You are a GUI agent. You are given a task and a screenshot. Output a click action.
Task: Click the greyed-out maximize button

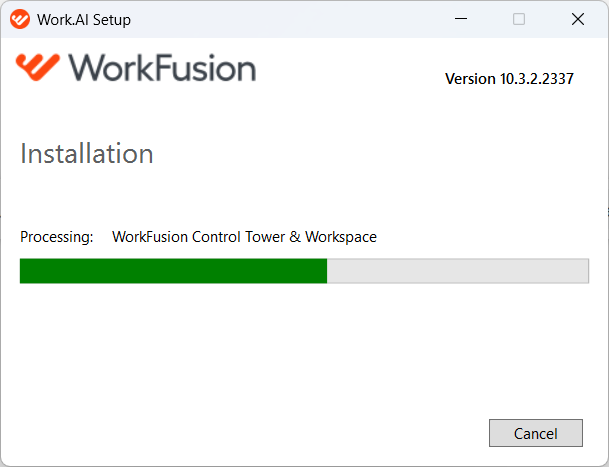point(519,19)
